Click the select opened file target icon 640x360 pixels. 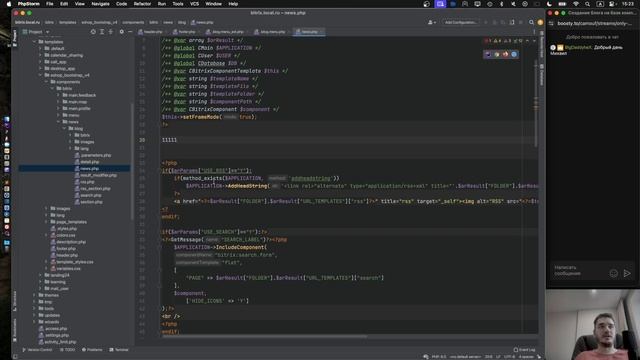pyautogui.click(x=93, y=32)
